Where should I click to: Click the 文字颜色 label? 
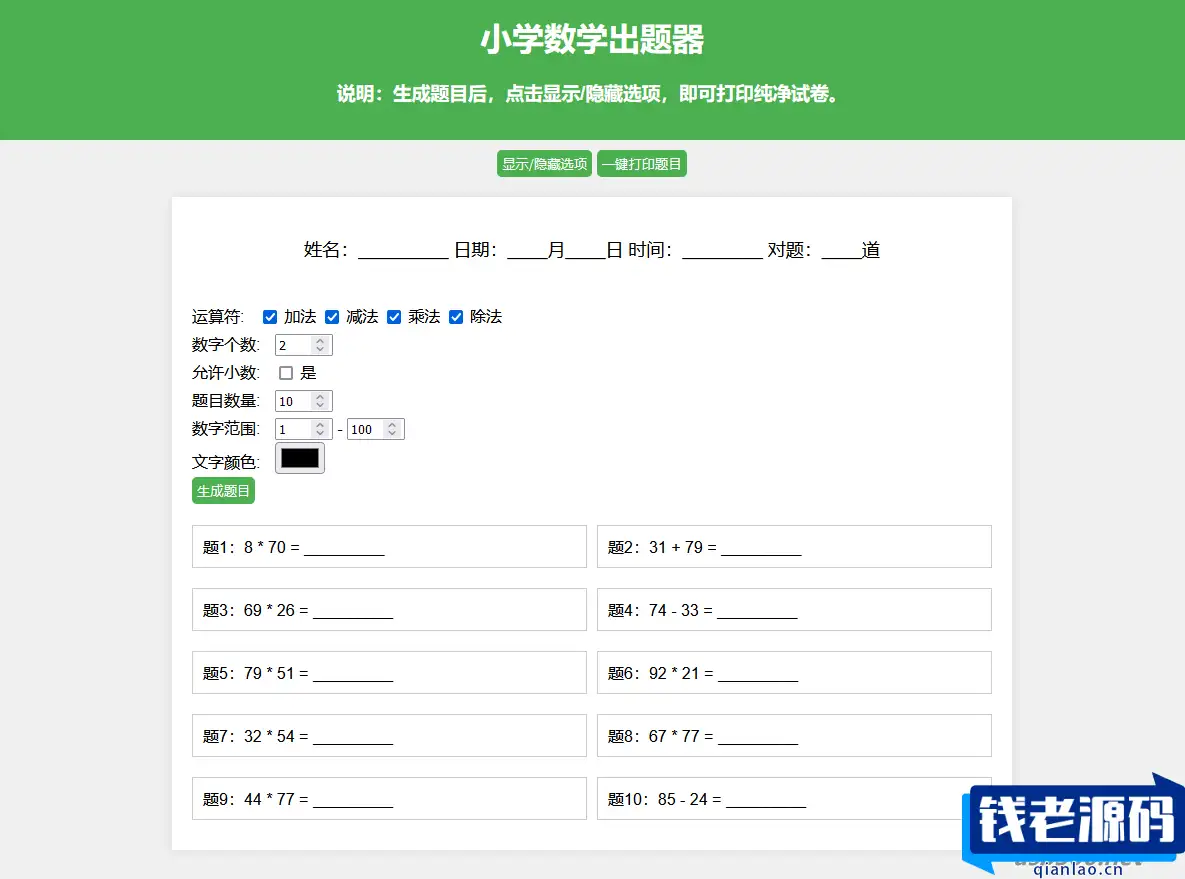(x=225, y=462)
